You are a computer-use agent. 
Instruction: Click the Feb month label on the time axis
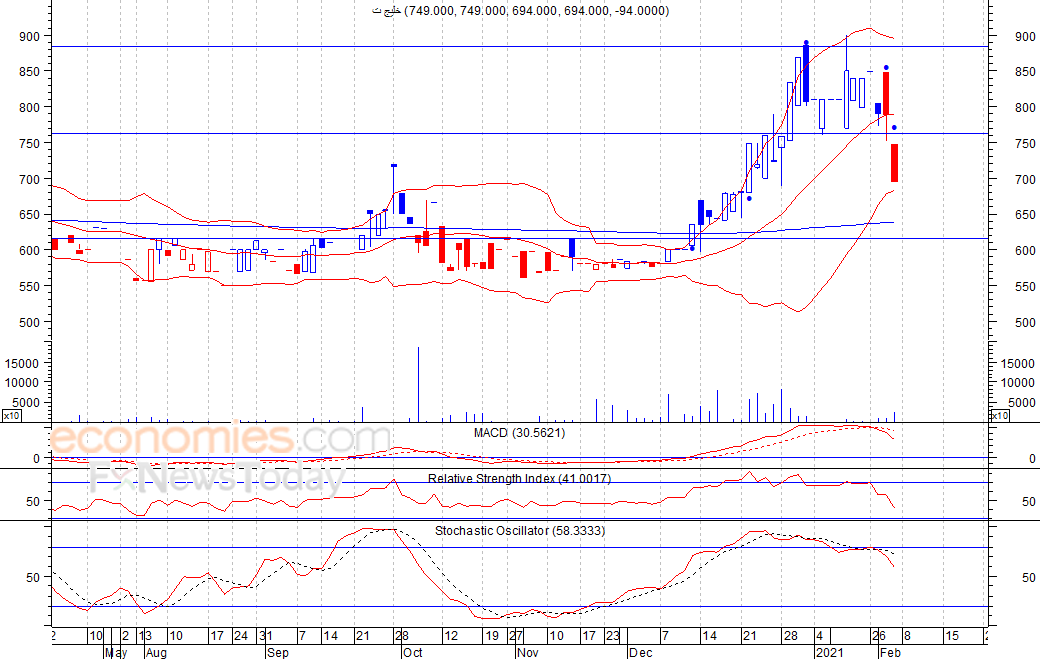[890, 652]
